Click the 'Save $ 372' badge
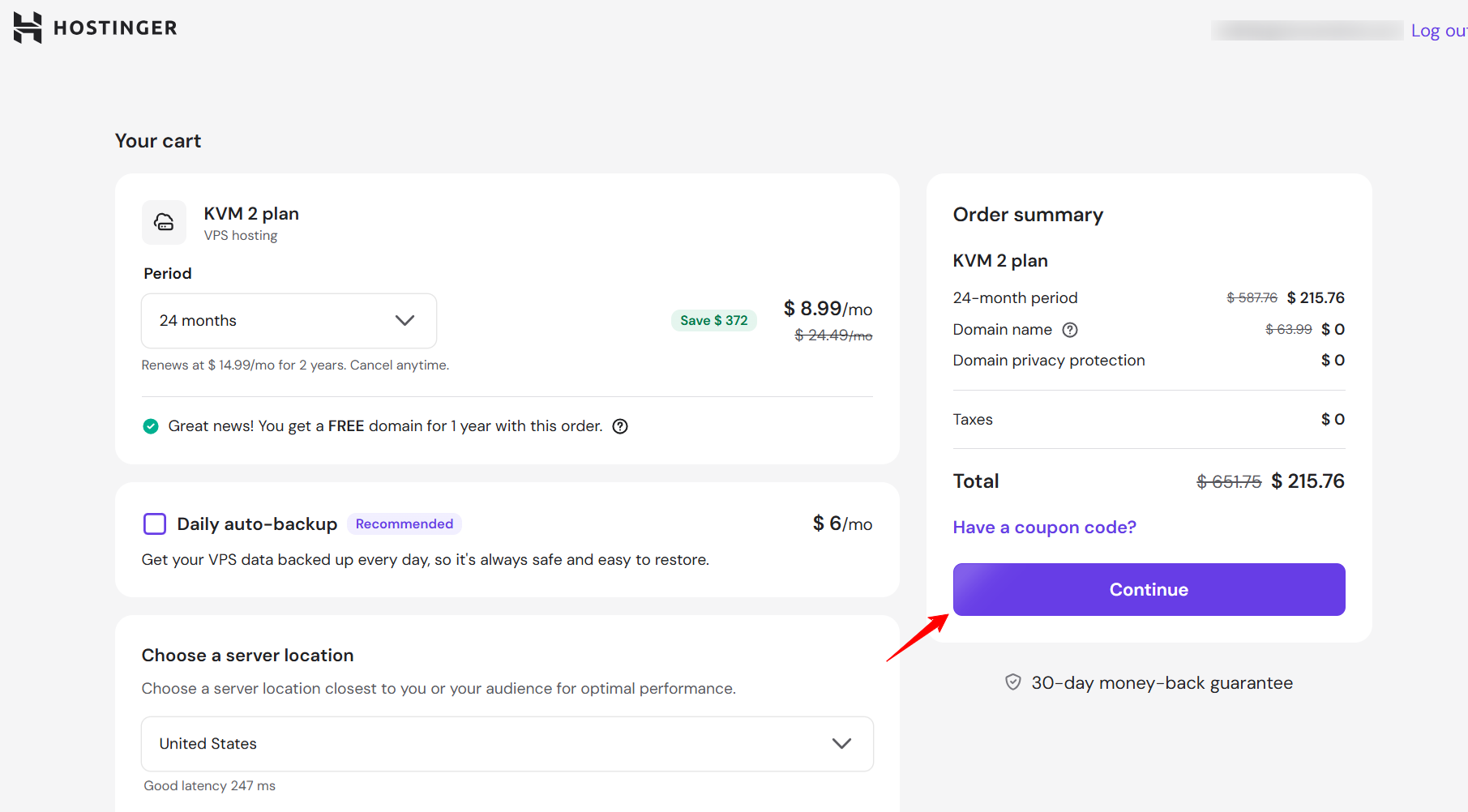 coord(714,320)
